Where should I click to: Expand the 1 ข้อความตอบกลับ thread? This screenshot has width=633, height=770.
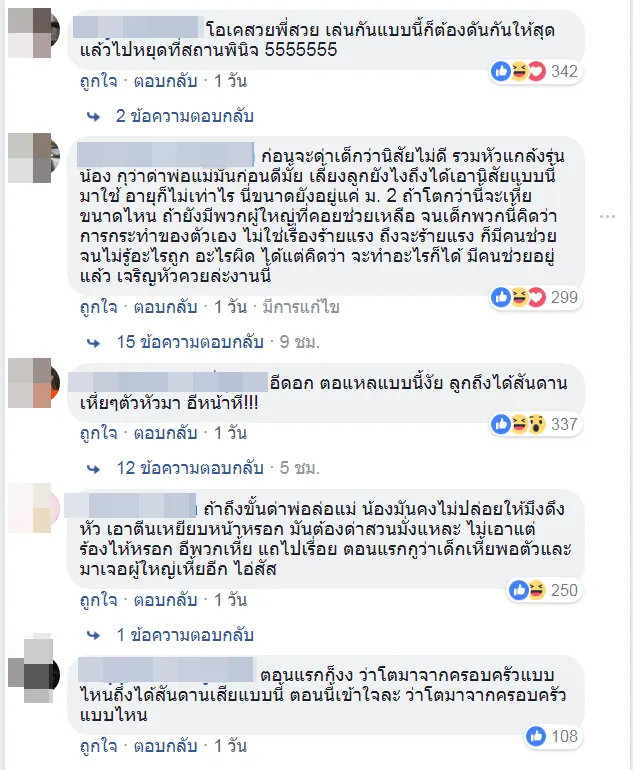(185, 635)
